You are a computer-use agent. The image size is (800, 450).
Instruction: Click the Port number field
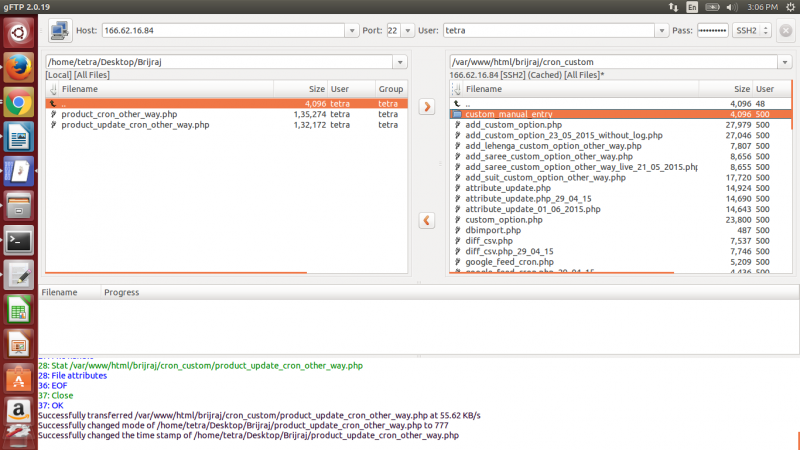393,31
